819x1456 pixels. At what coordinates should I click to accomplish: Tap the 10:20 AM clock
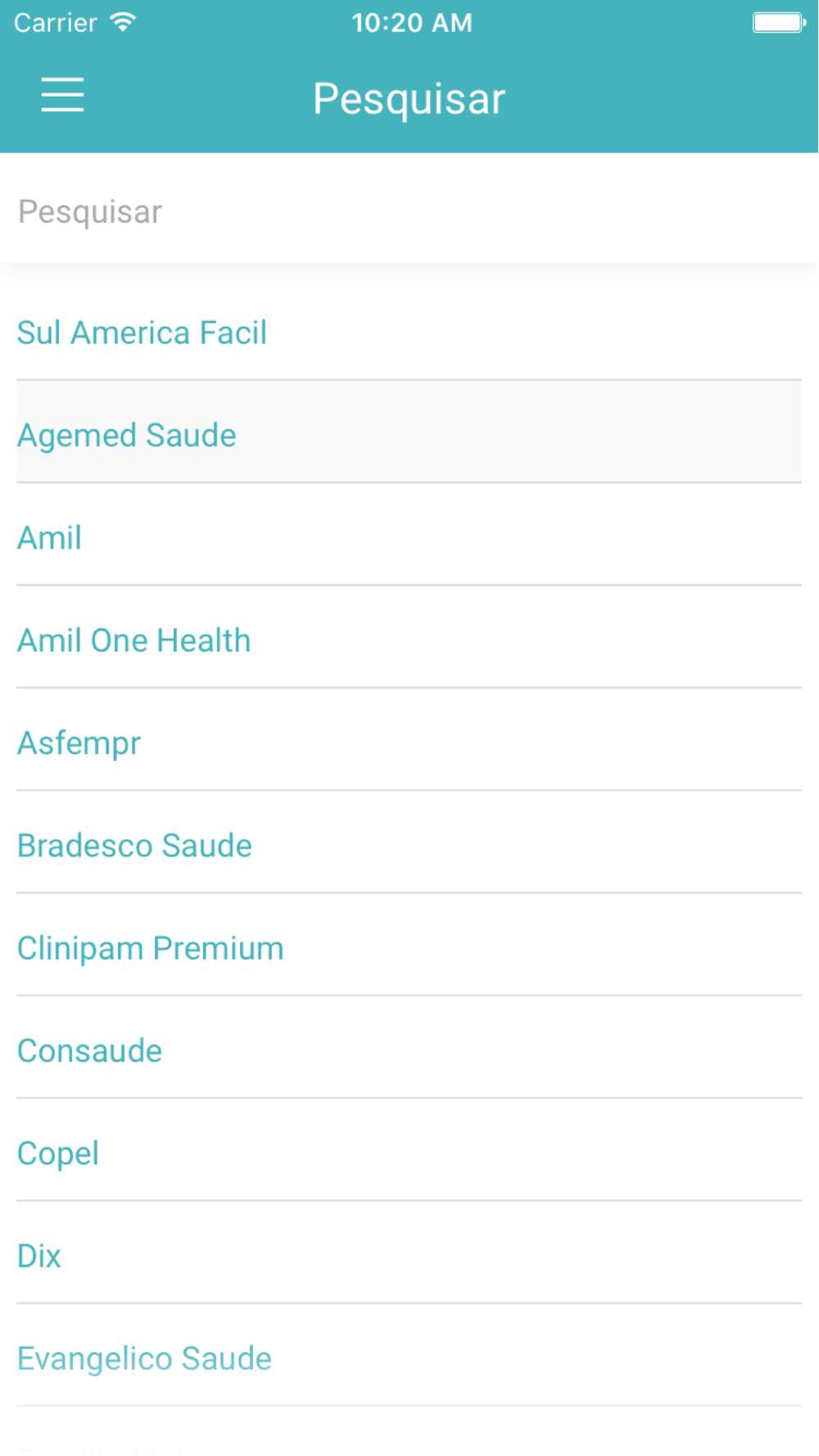[412, 22]
